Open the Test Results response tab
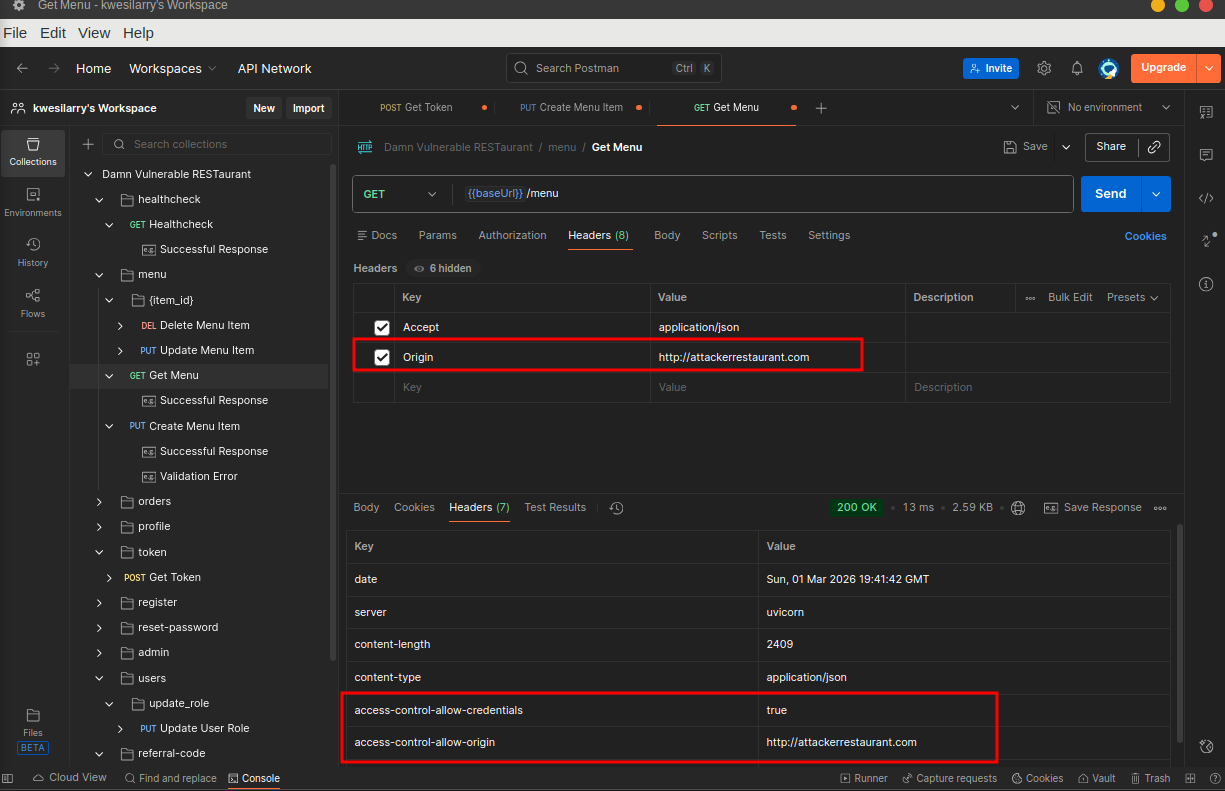Viewport: 1225px width, 791px height. coord(555,507)
